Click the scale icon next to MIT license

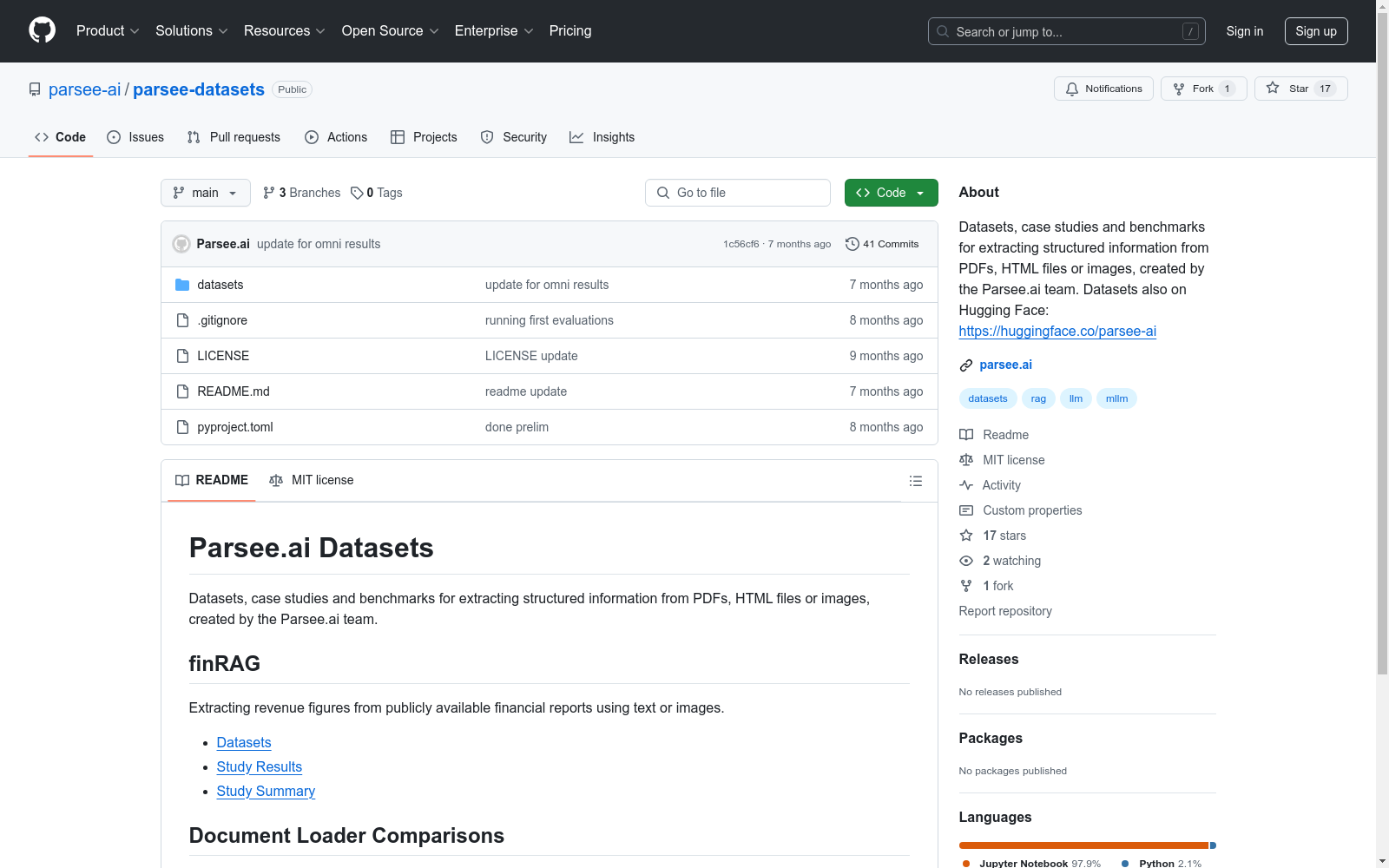[x=966, y=460]
